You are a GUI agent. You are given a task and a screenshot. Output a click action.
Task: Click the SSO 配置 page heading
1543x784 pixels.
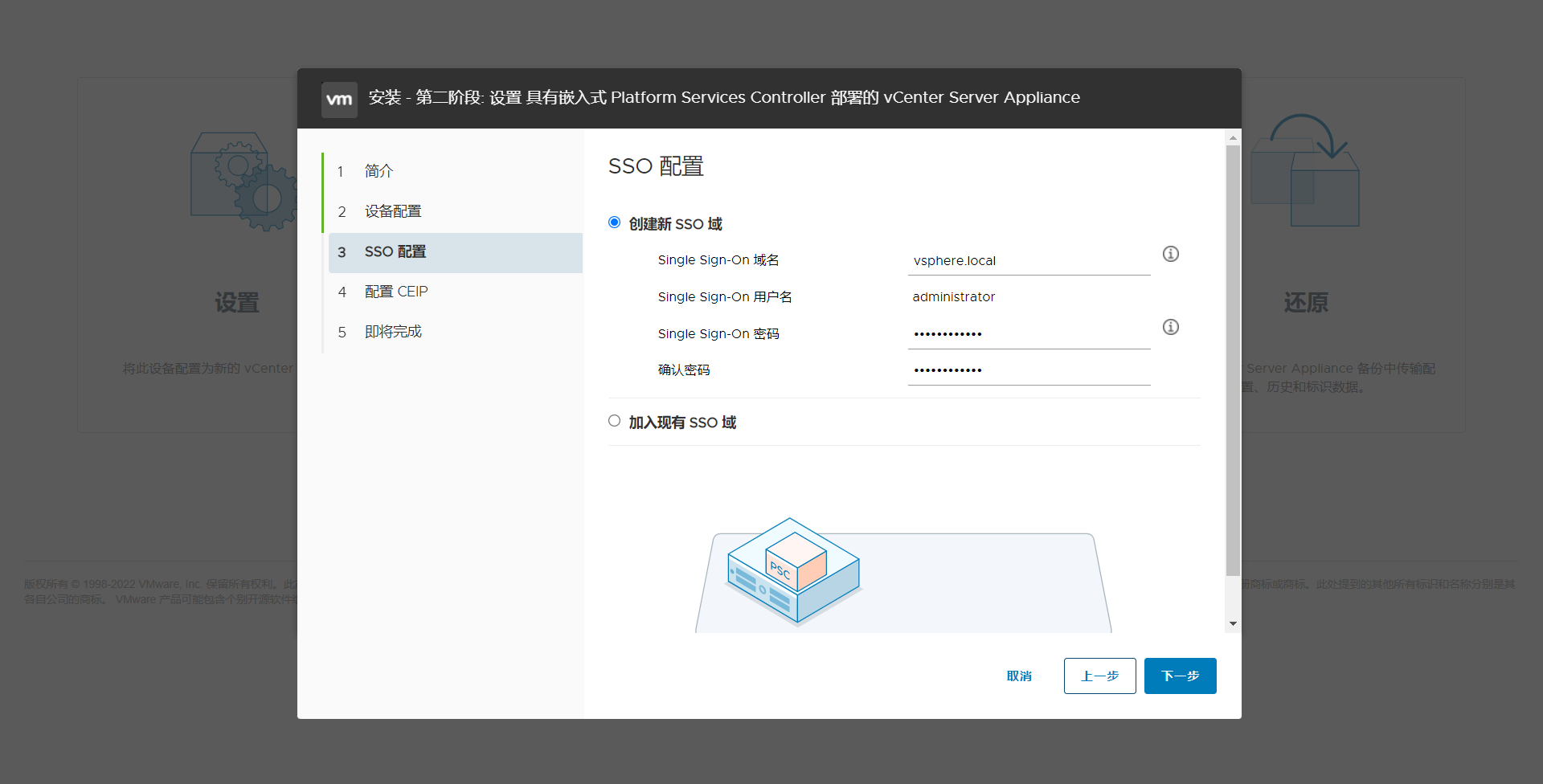pyautogui.click(x=656, y=166)
